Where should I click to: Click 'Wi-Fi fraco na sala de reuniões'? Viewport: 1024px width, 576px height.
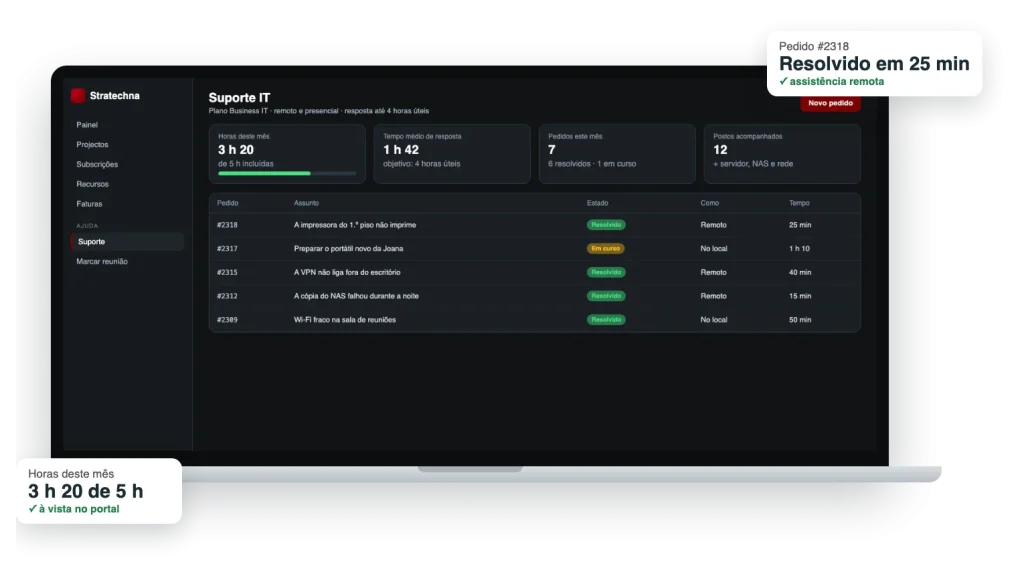click(345, 320)
